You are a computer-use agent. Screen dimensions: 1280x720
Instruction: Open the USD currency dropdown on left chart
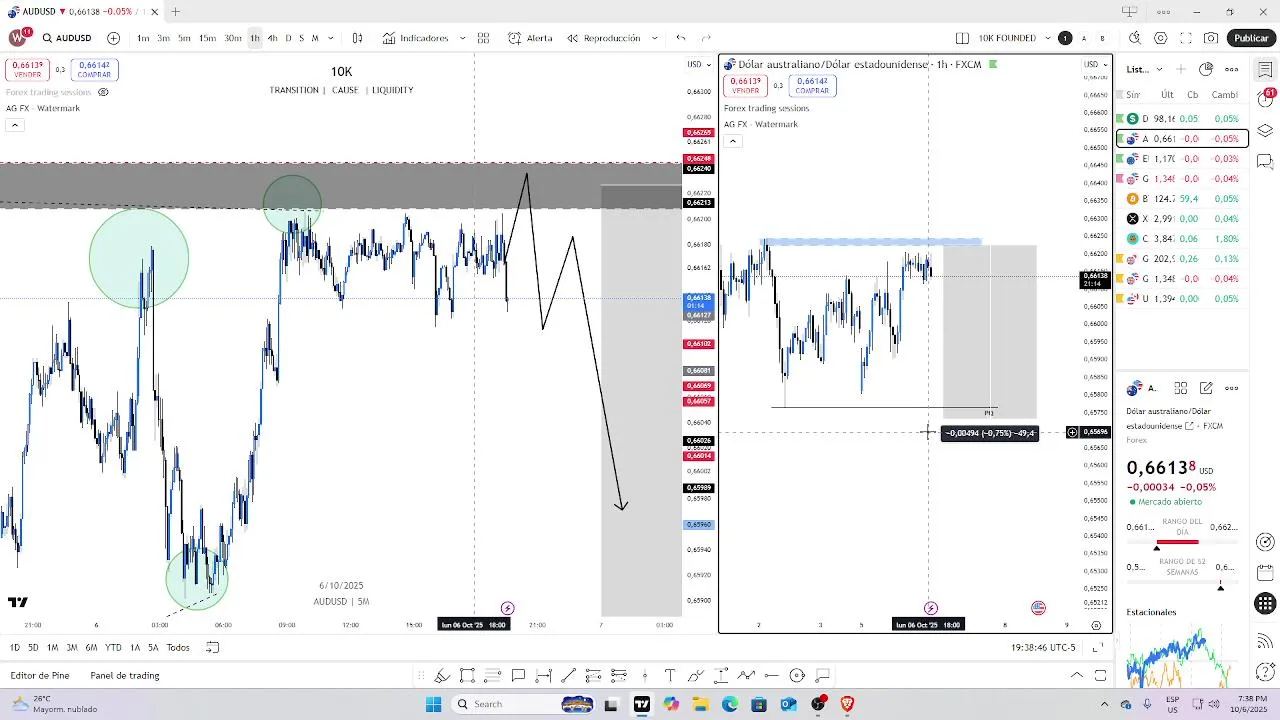coord(697,64)
